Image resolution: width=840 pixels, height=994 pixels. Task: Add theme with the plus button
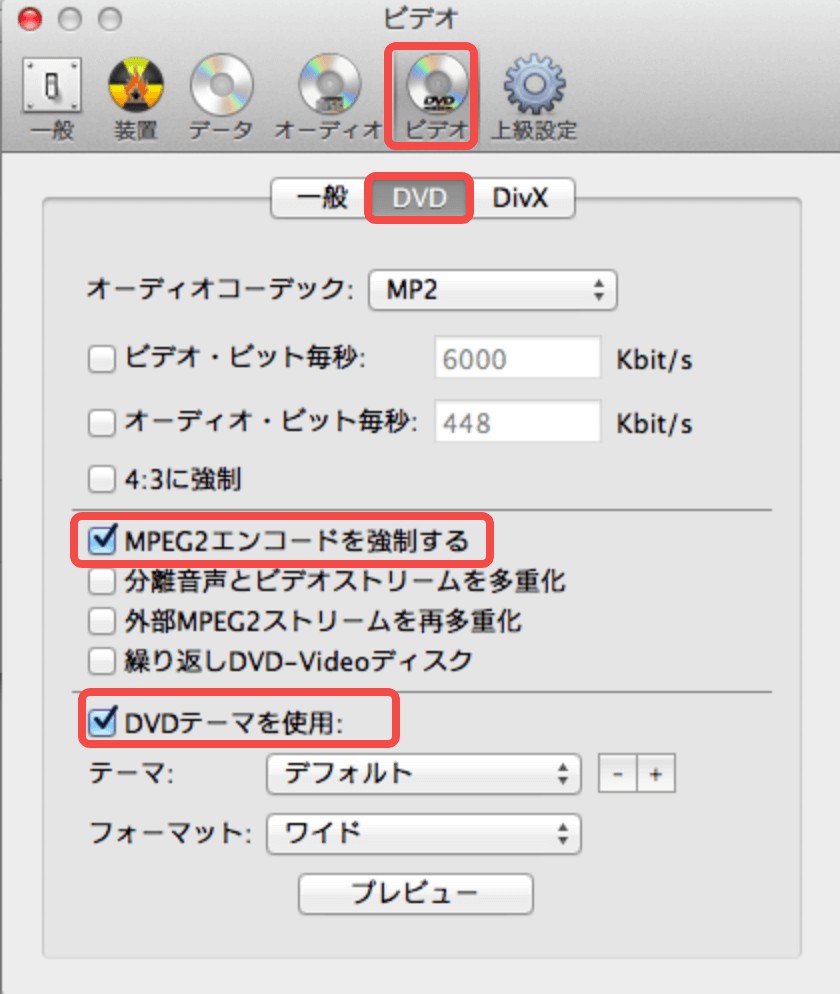click(656, 773)
